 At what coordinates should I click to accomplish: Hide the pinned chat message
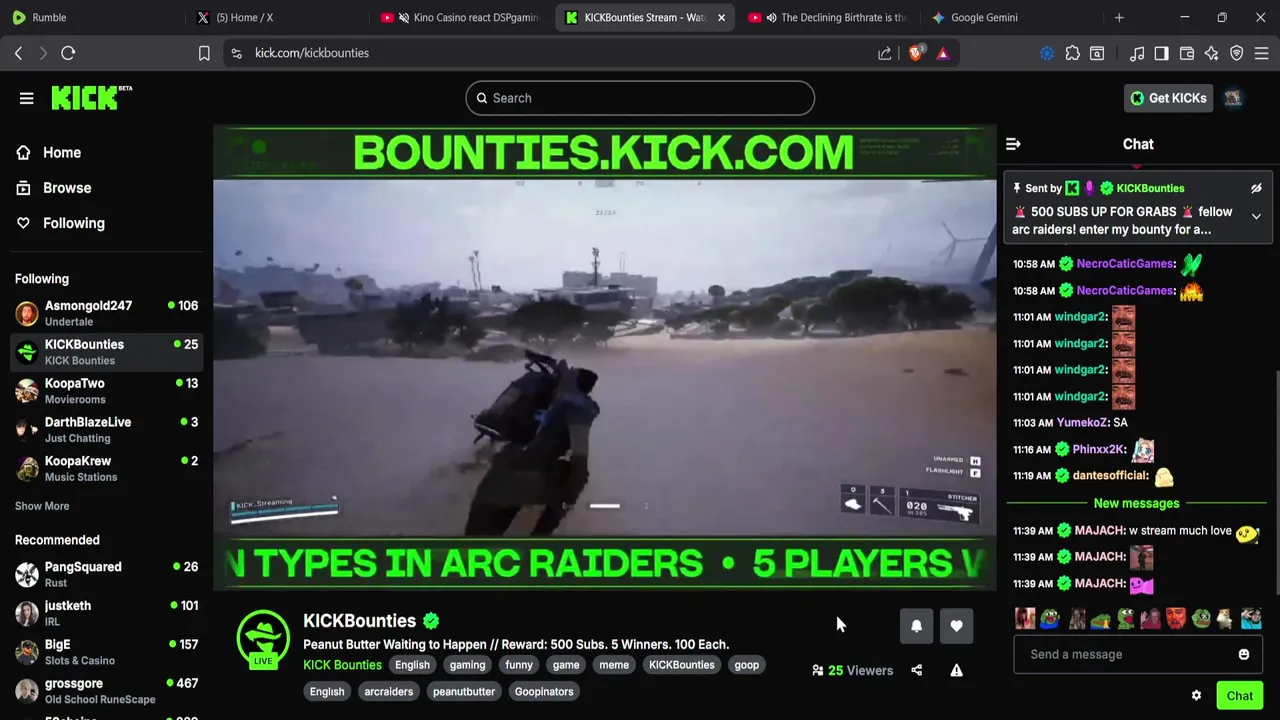1256,188
